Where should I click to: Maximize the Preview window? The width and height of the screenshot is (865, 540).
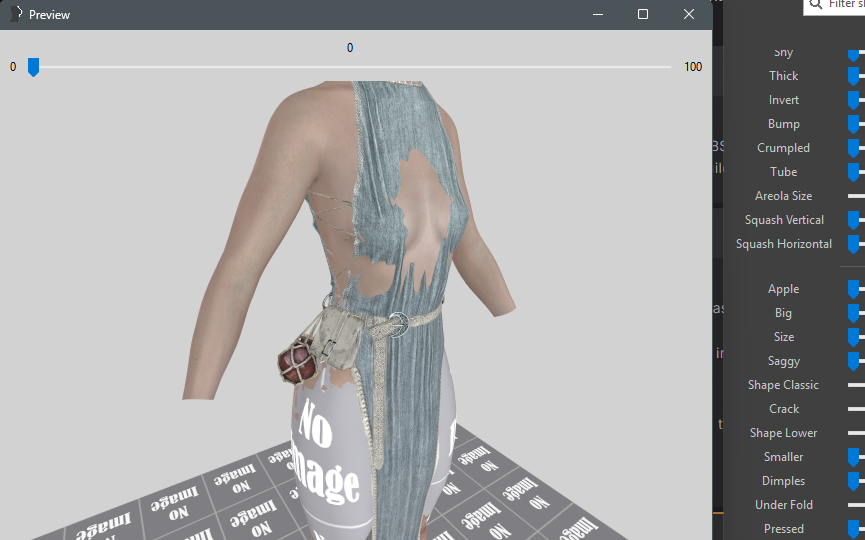[x=643, y=14]
